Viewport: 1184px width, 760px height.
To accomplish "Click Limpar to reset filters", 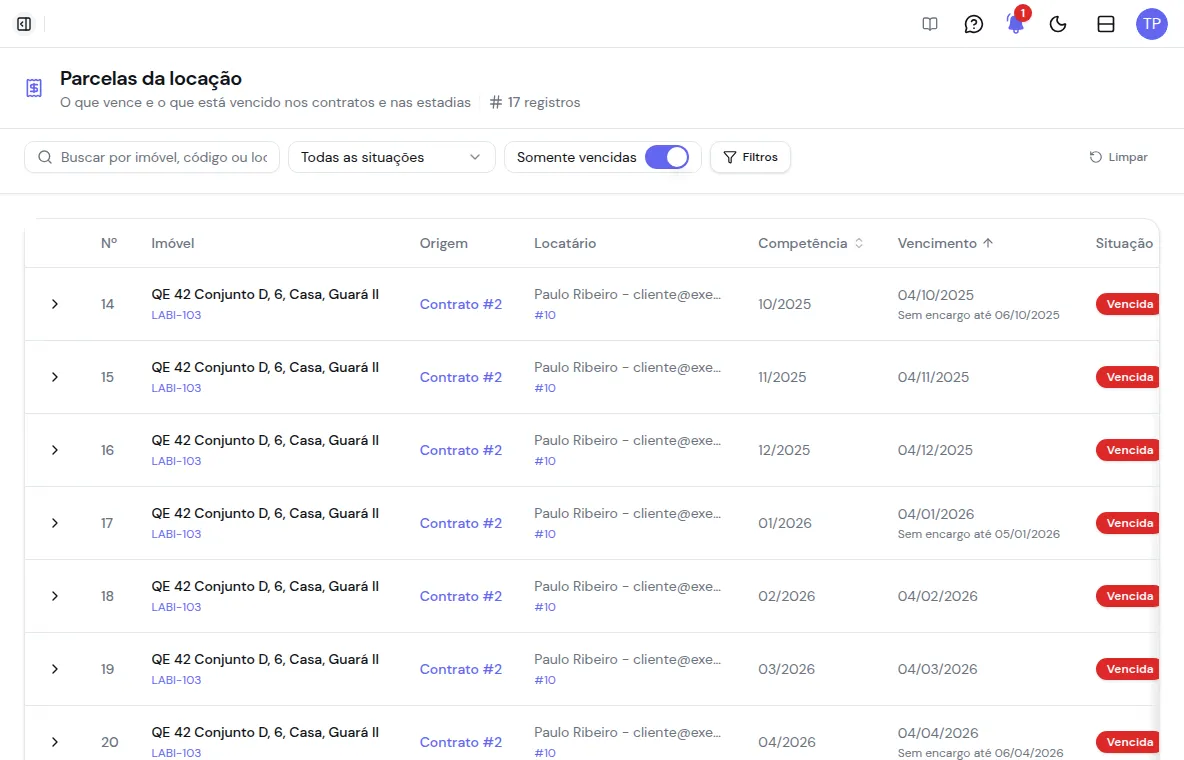I will pos(1118,157).
